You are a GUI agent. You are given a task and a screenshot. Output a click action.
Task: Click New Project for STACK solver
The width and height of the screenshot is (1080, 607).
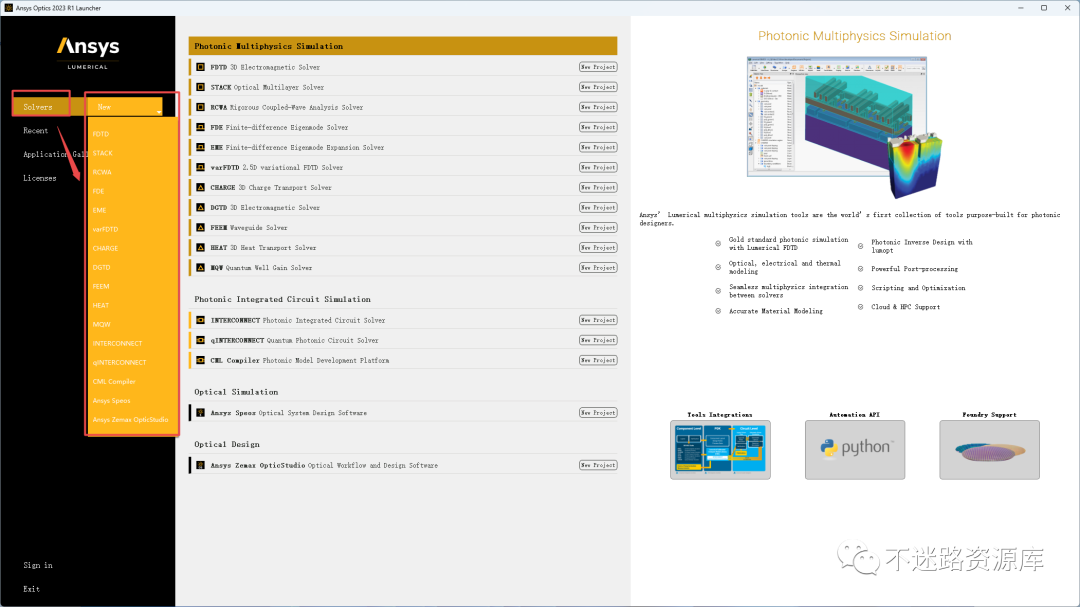click(x=598, y=87)
